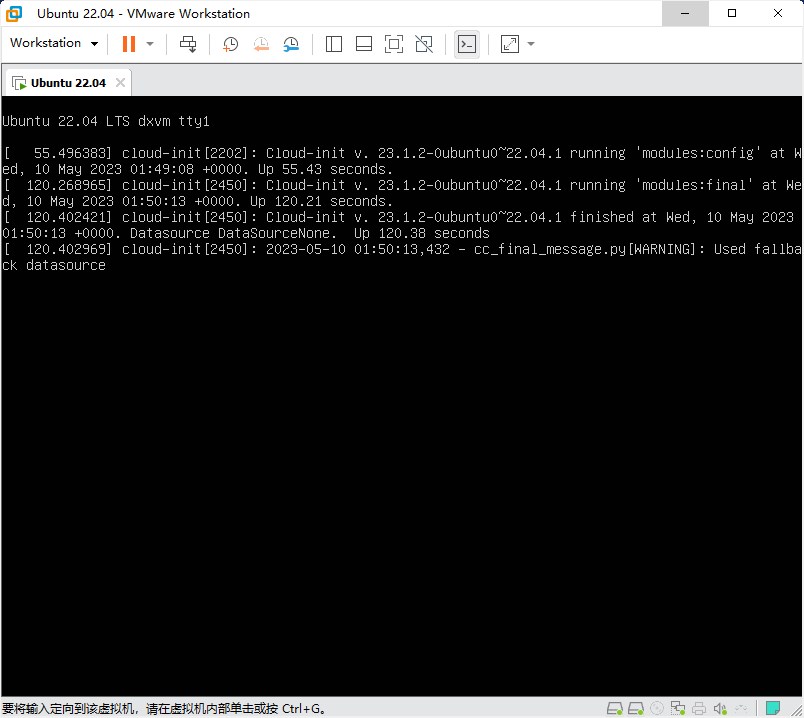Image resolution: width=804 pixels, height=718 pixels.
Task: Click the Ctrl+G input hint status text
Action: point(164,709)
